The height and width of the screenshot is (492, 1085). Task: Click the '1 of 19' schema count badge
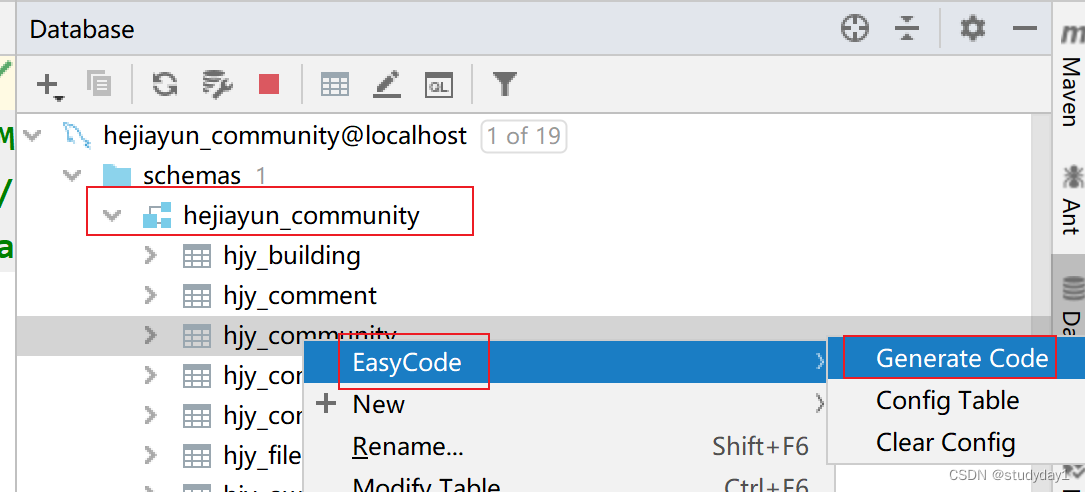pos(524,136)
